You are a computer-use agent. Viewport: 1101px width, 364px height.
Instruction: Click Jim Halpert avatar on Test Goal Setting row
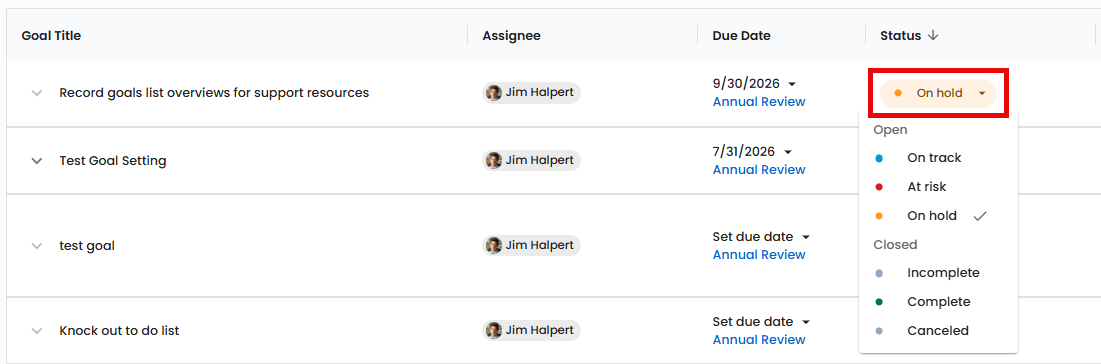click(494, 160)
